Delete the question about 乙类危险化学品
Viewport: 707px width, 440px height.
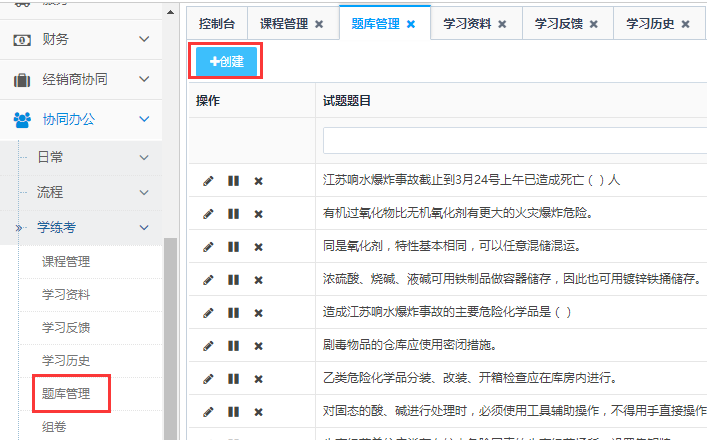(258, 378)
